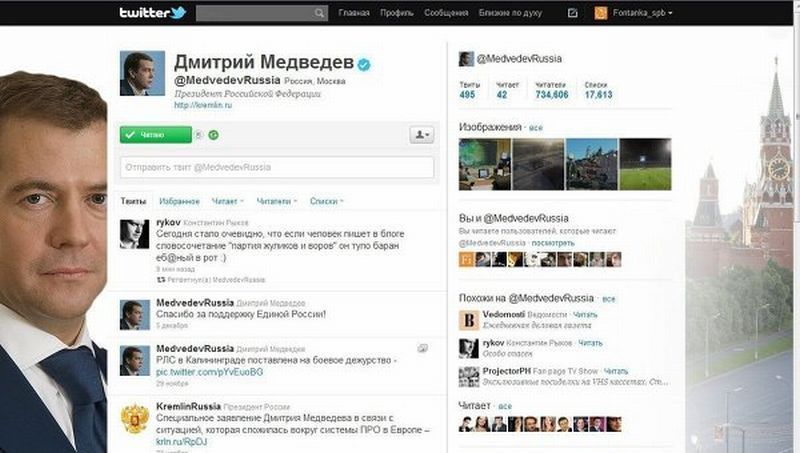Click the Твиты 495 counter
Screen dimensions: 800x453
469,90
